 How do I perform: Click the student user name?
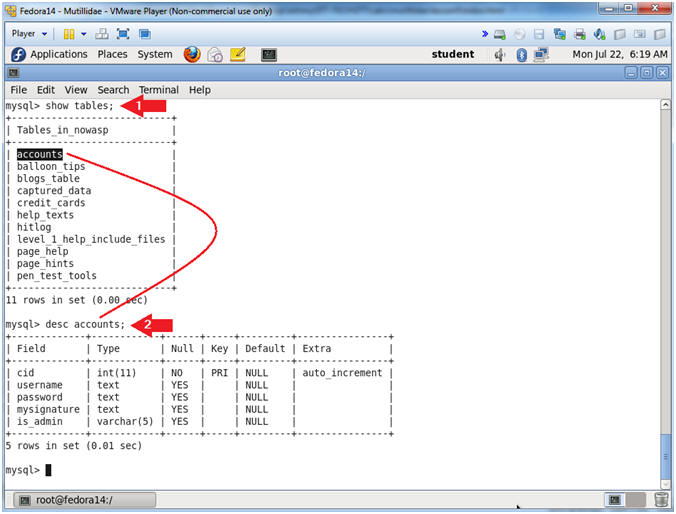coord(453,54)
